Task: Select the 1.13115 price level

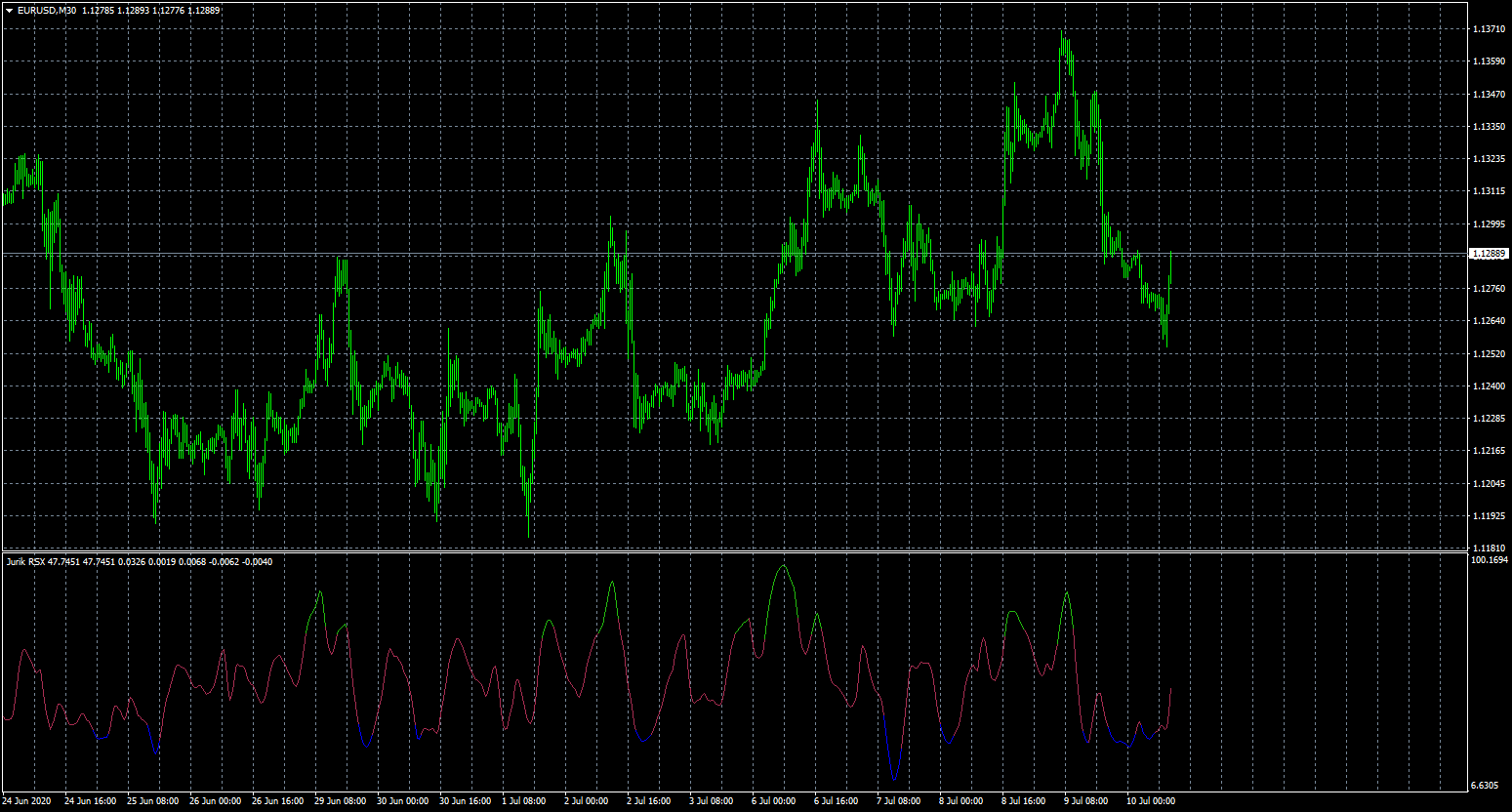Action: [x=1488, y=191]
